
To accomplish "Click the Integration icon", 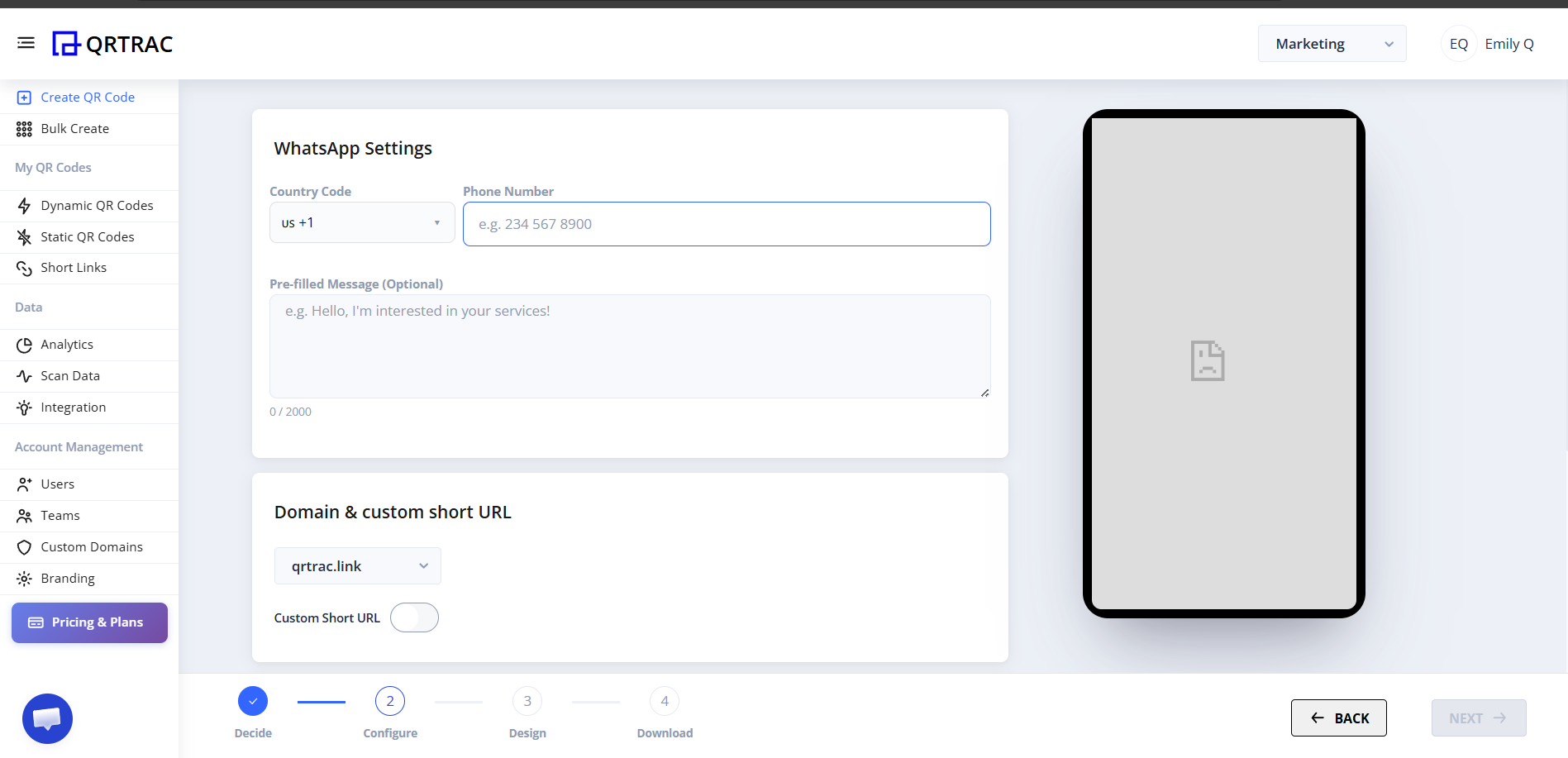I will click(24, 408).
